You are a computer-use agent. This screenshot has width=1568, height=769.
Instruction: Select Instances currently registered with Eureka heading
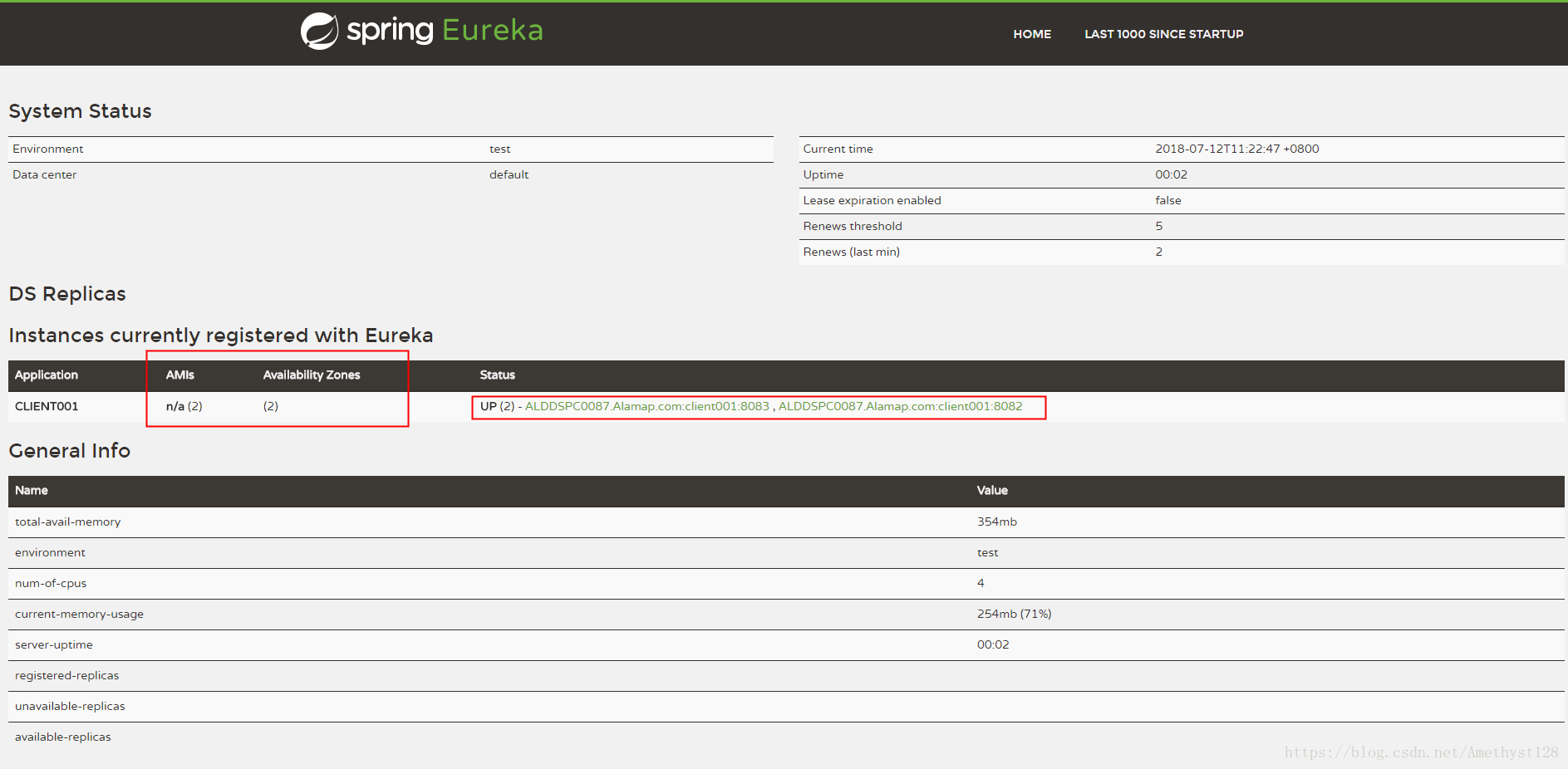click(x=221, y=336)
